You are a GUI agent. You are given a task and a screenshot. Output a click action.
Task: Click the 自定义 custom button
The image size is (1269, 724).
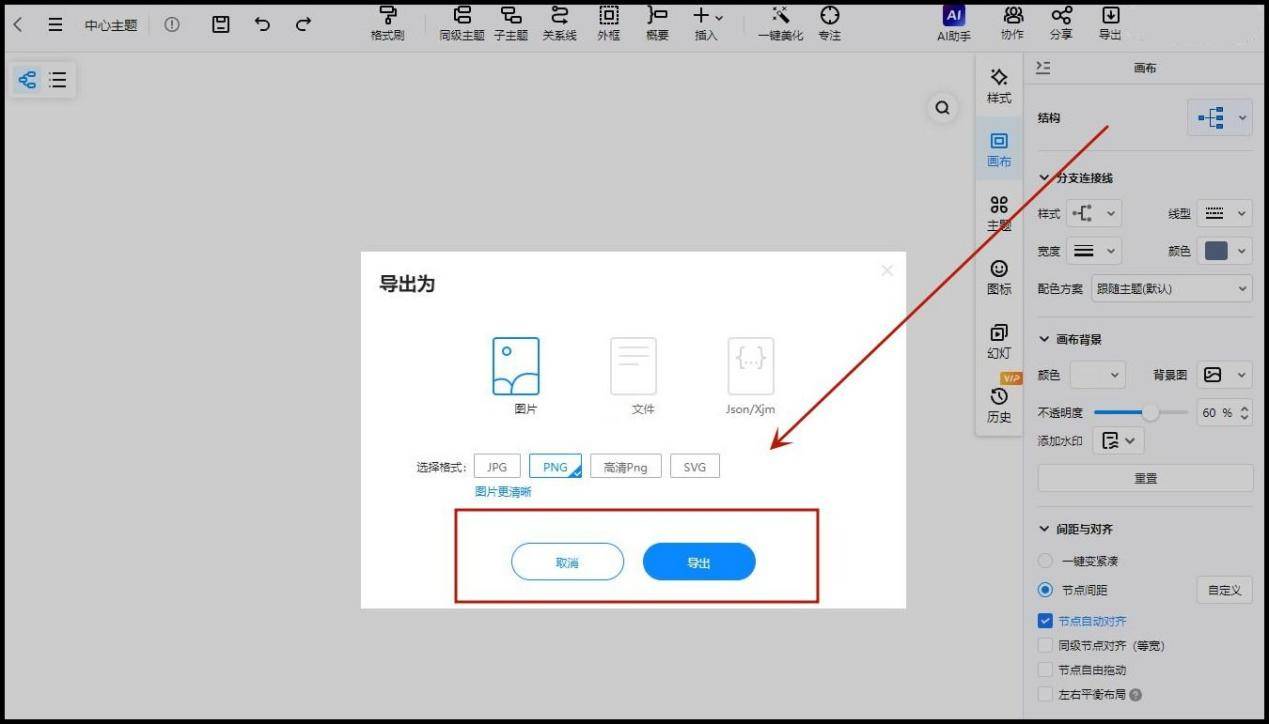coord(1225,590)
